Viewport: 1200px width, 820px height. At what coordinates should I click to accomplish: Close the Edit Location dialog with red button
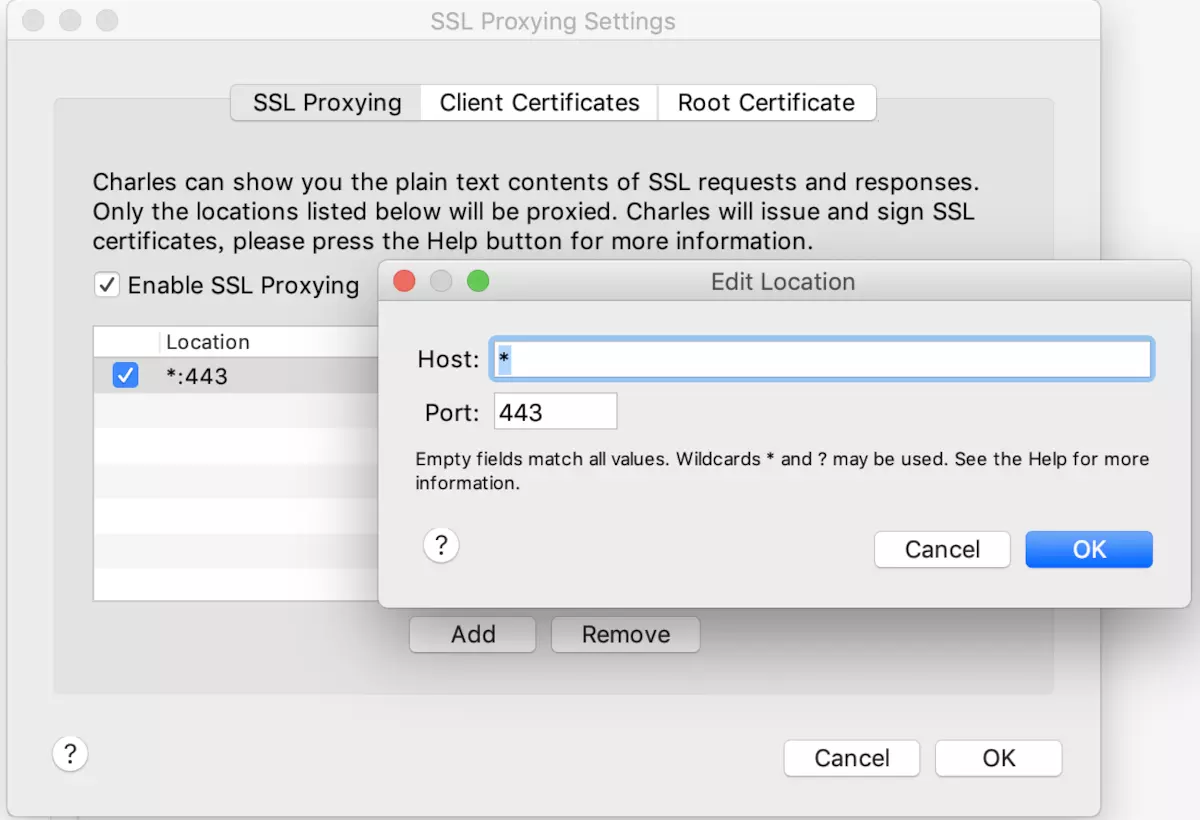(404, 281)
